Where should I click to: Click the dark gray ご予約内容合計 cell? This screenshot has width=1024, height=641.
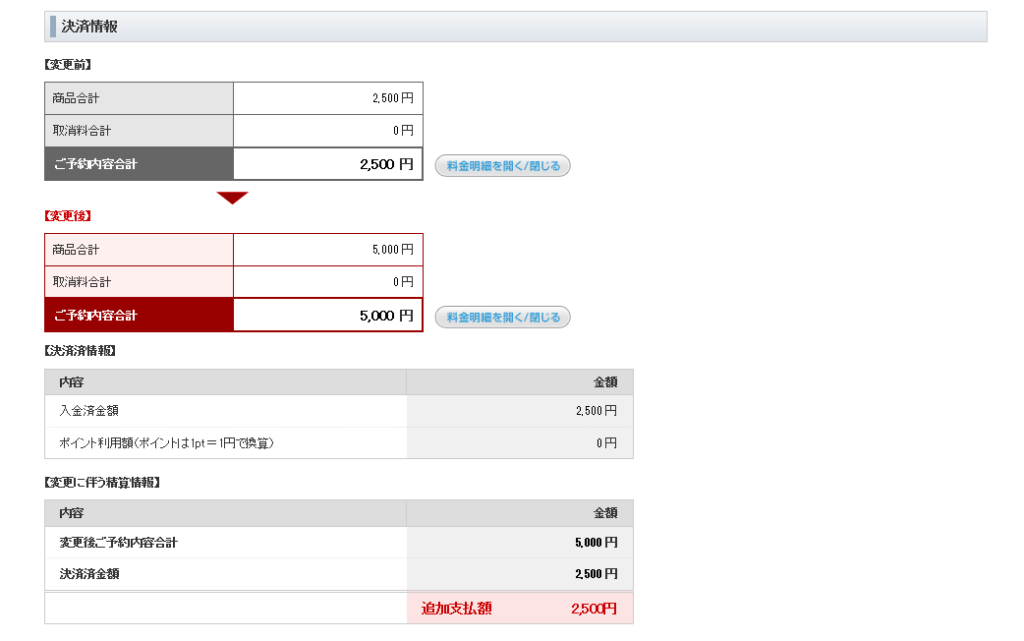[x=139, y=165]
